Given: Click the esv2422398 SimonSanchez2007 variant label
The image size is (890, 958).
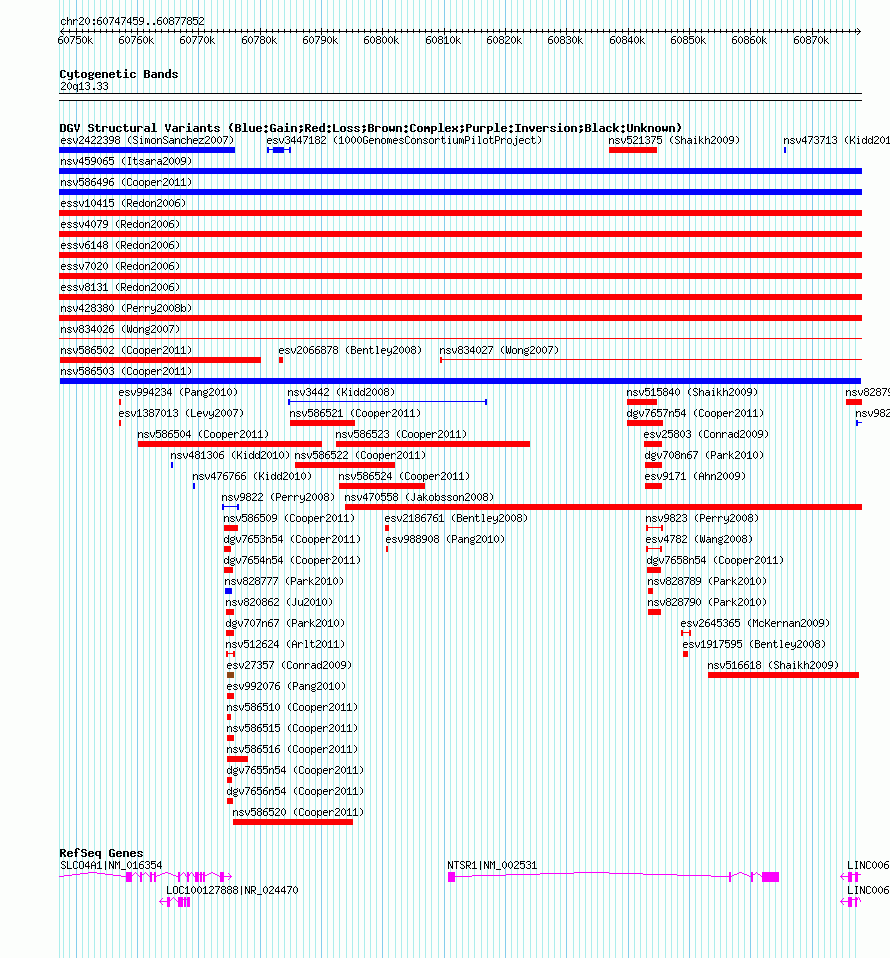Looking at the screenshot, I should click(147, 141).
